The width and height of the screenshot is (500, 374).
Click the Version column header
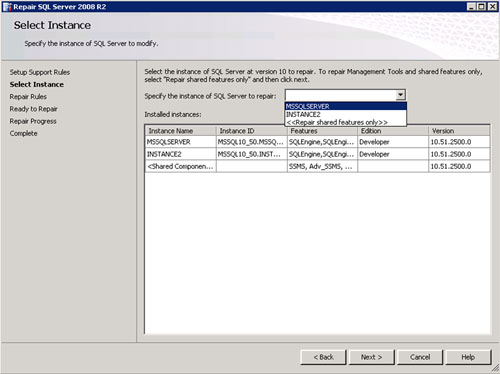tap(459, 131)
